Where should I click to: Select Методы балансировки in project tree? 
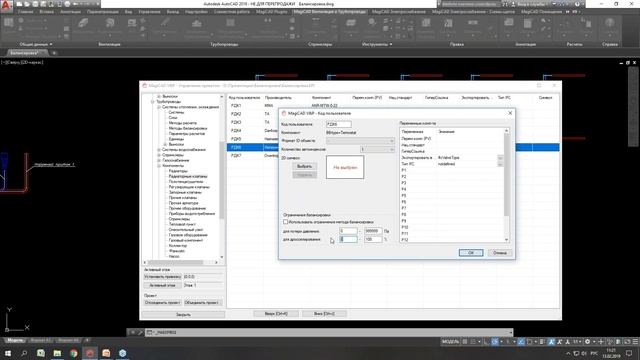[x=188, y=128]
